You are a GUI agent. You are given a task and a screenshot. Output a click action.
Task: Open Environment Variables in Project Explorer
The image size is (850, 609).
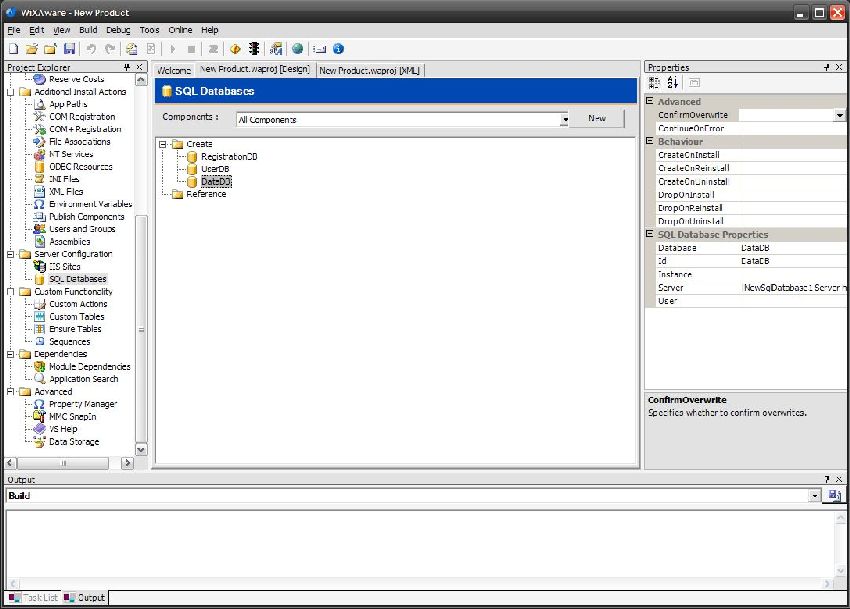(x=90, y=204)
